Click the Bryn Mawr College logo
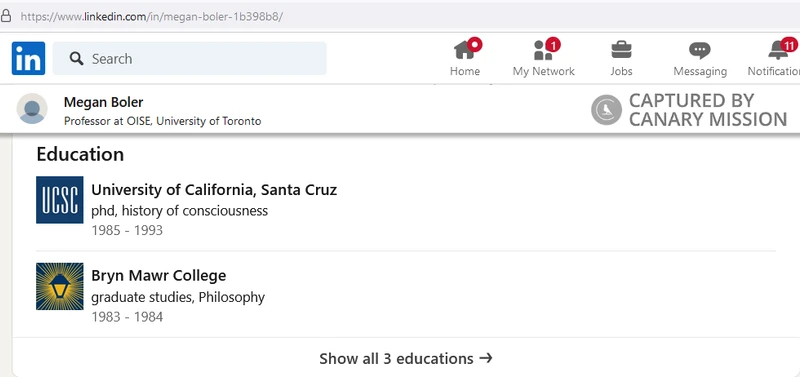Image resolution: width=800 pixels, height=377 pixels. (60, 286)
